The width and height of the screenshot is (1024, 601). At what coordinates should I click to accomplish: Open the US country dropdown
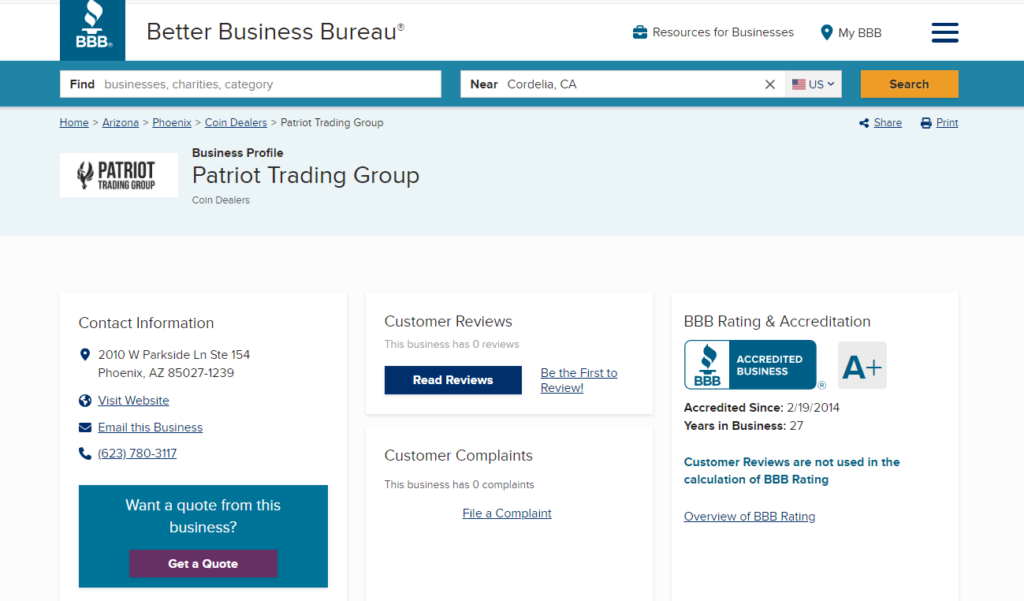pyautogui.click(x=813, y=84)
